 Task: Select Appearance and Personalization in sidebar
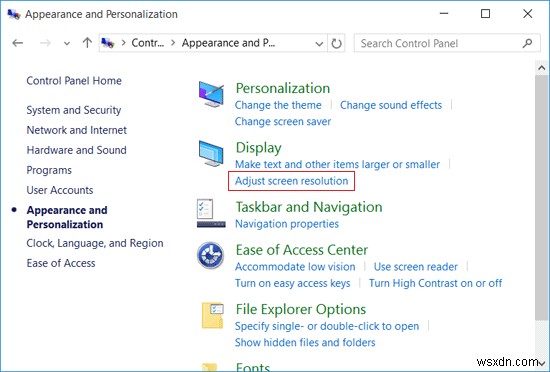(x=67, y=217)
